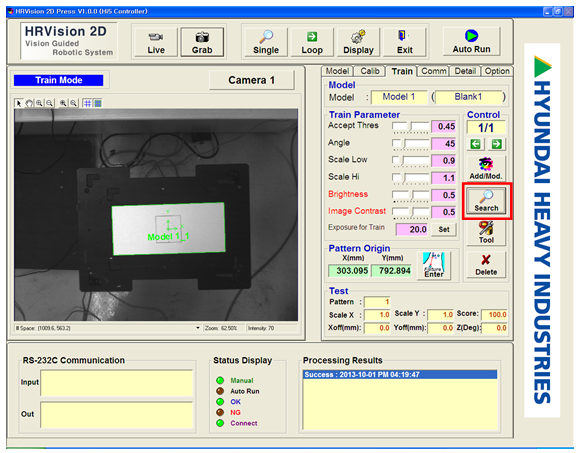The height and width of the screenshot is (453, 580).
Task: Click the Control counter field 1/1
Action: [x=486, y=128]
